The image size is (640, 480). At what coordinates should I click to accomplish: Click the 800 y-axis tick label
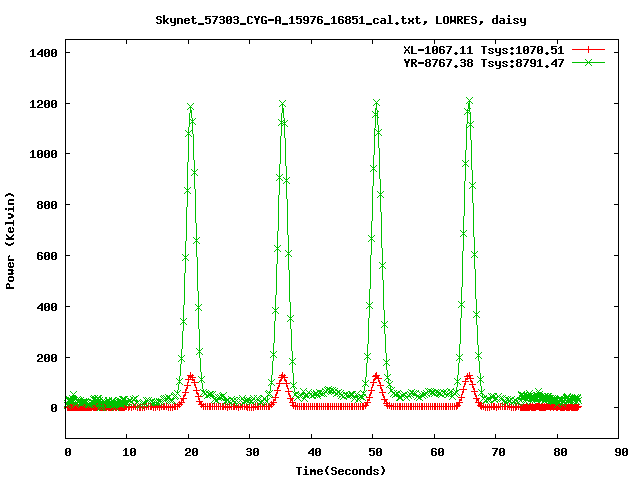coord(47,205)
